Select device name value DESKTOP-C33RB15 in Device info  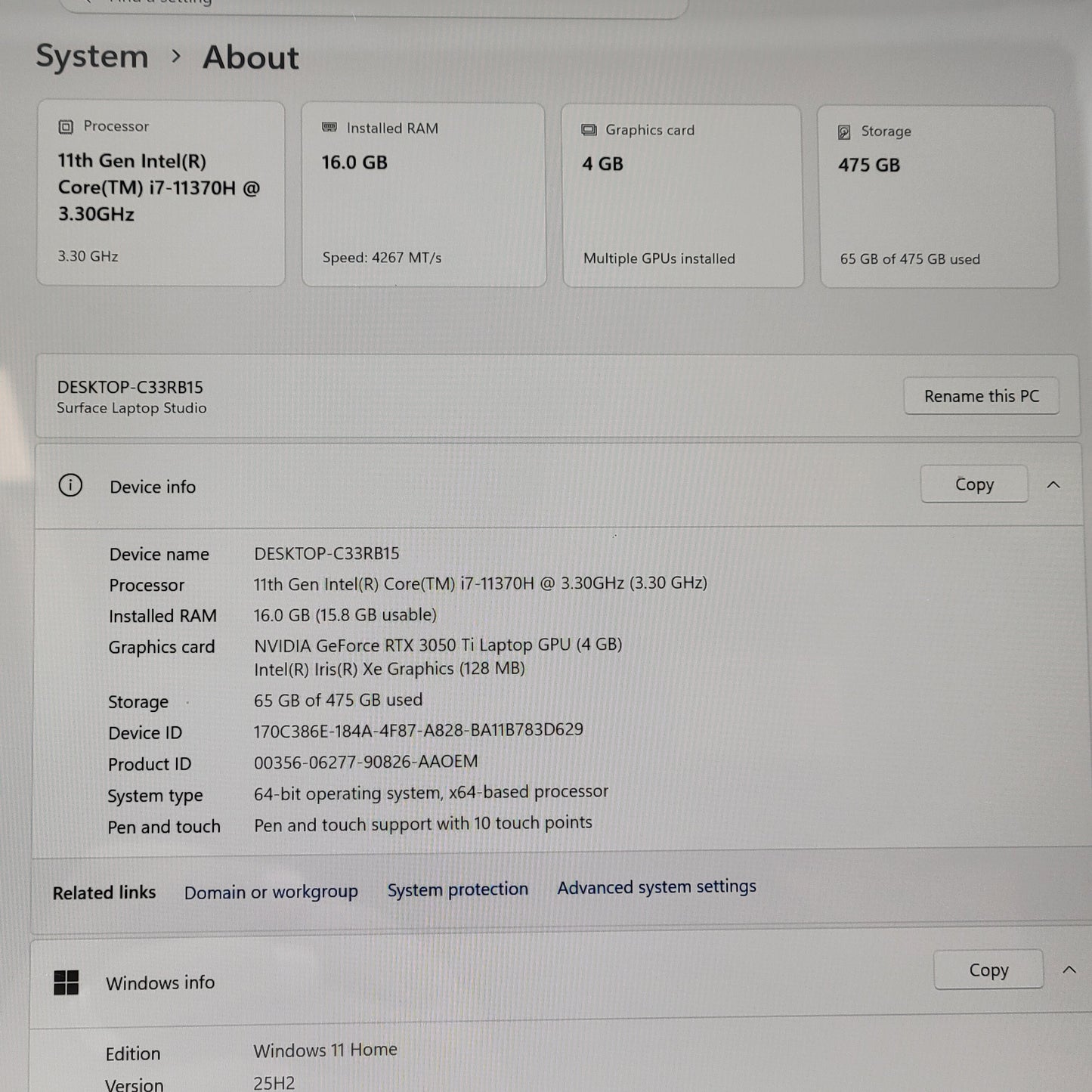coord(326,553)
